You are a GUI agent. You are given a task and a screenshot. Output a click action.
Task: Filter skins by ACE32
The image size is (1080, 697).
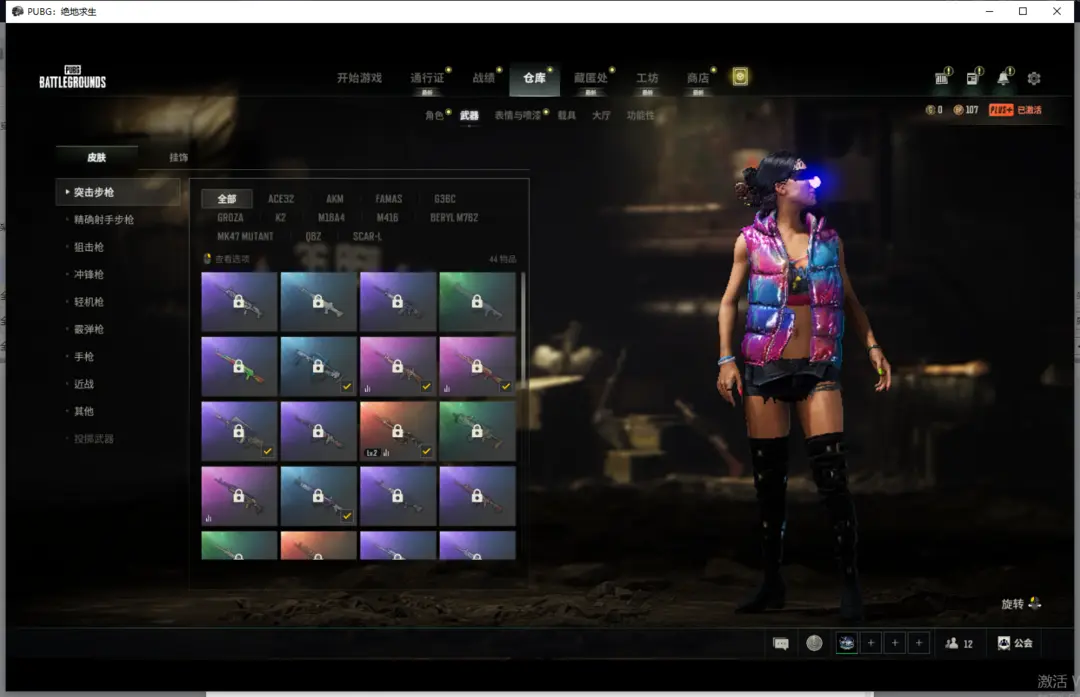tap(281, 199)
